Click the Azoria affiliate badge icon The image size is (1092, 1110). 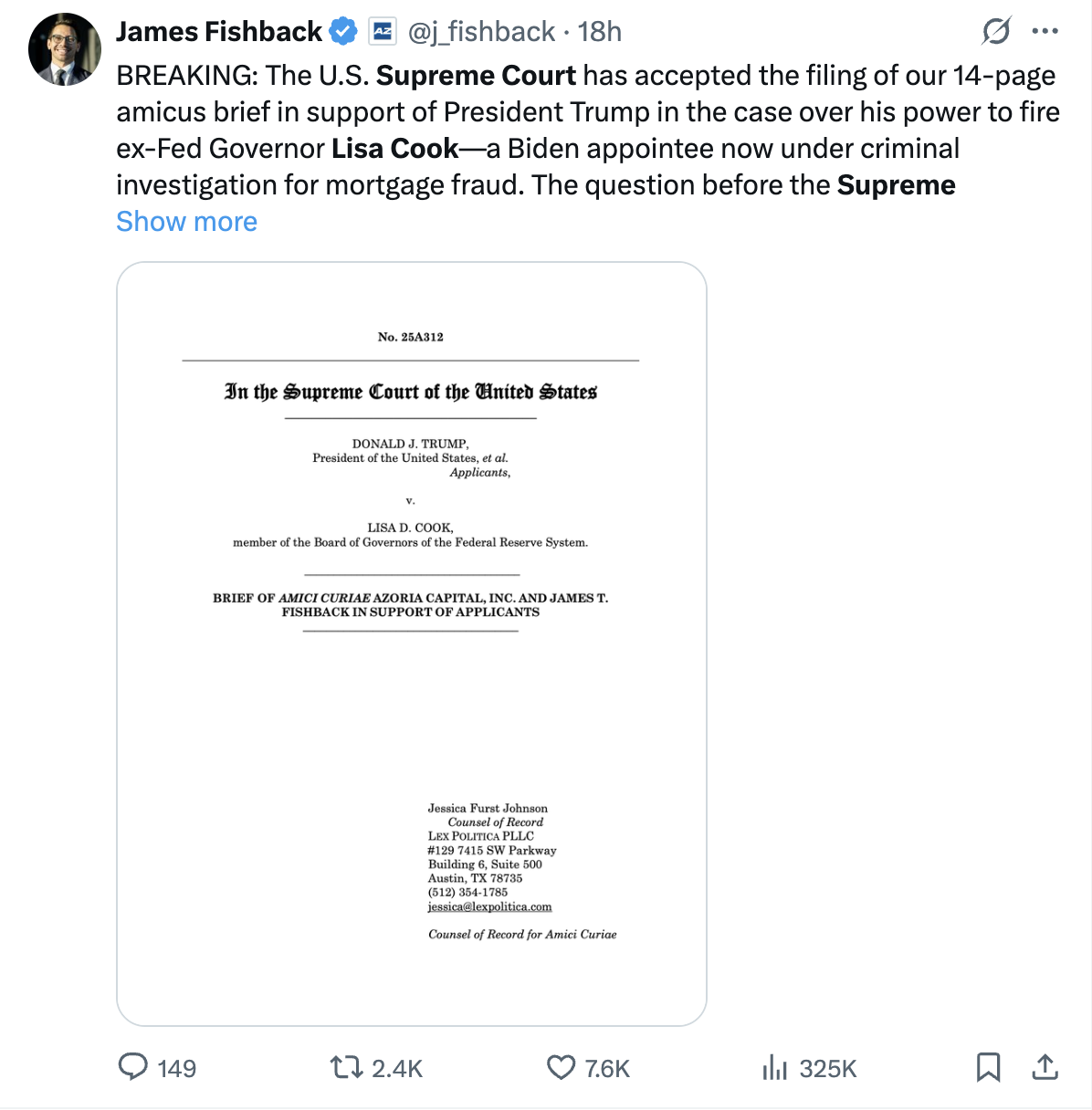click(382, 32)
